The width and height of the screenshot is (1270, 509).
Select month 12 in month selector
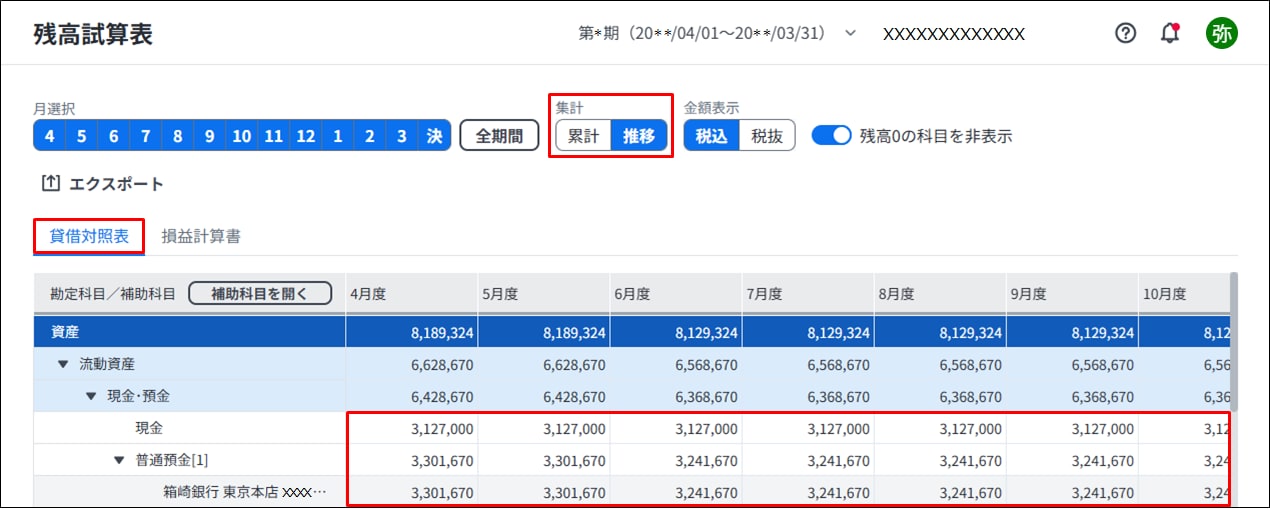[x=306, y=136]
